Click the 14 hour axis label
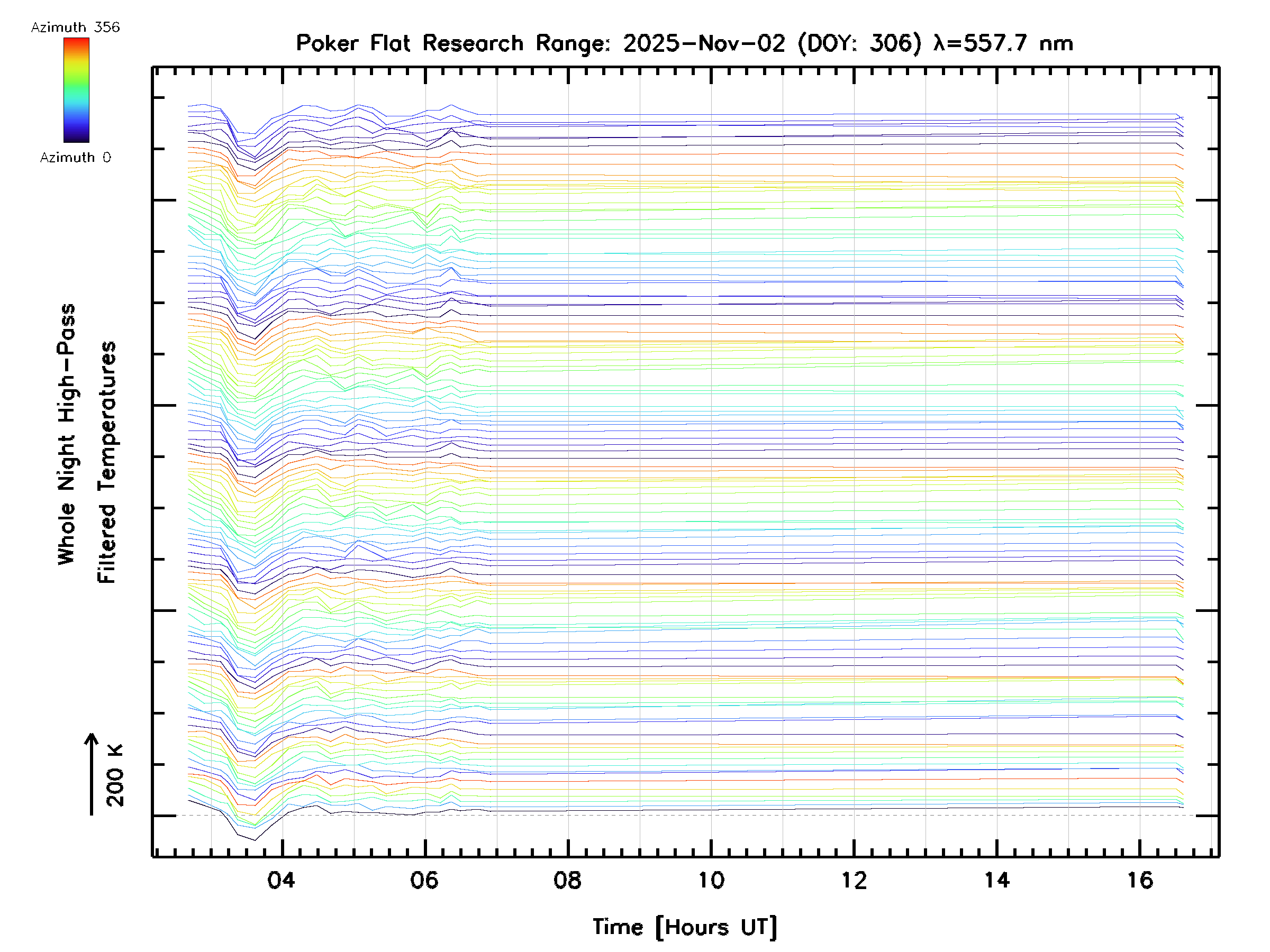1270x952 pixels. 997,880
